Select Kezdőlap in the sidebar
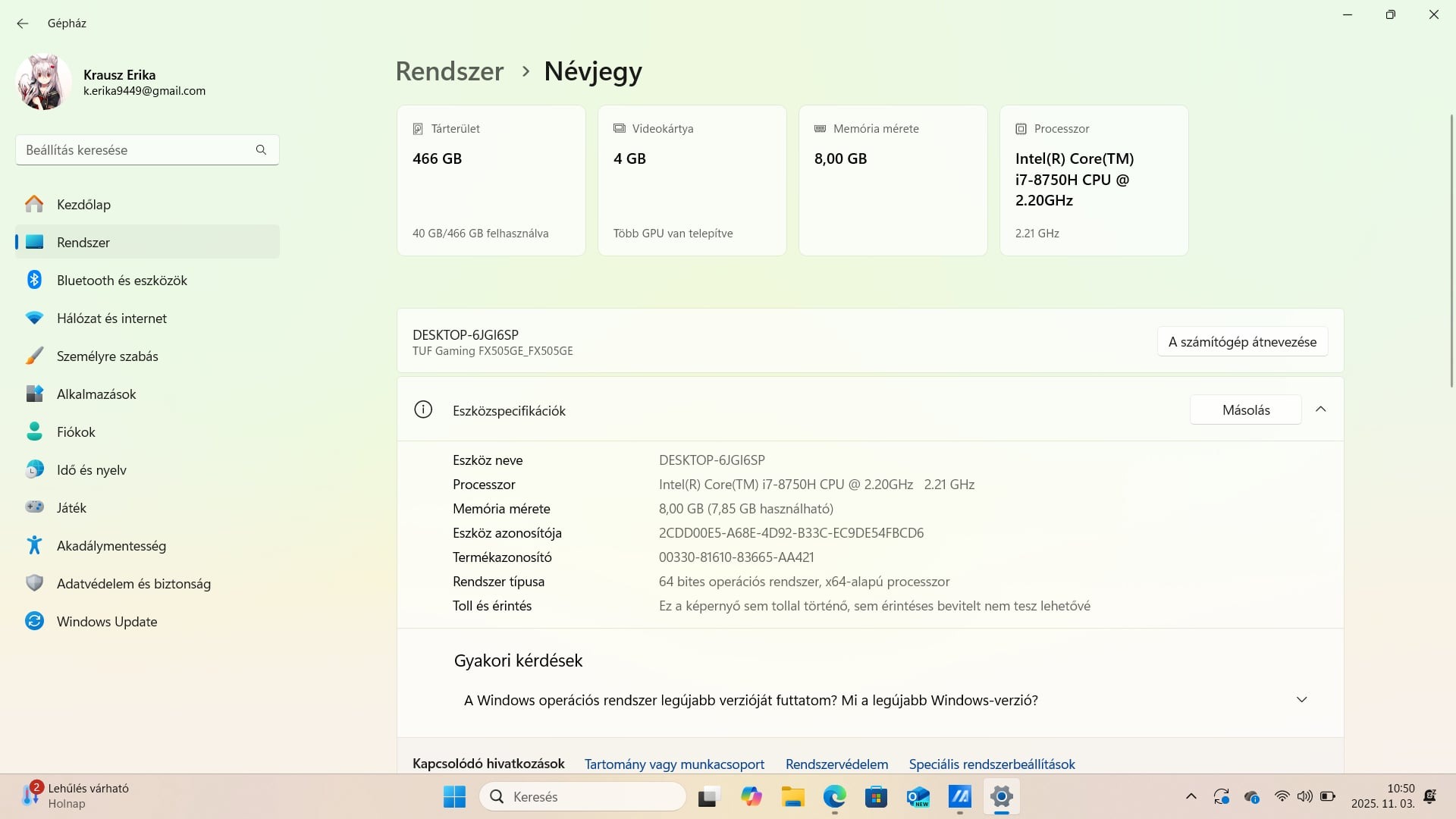 pos(83,205)
